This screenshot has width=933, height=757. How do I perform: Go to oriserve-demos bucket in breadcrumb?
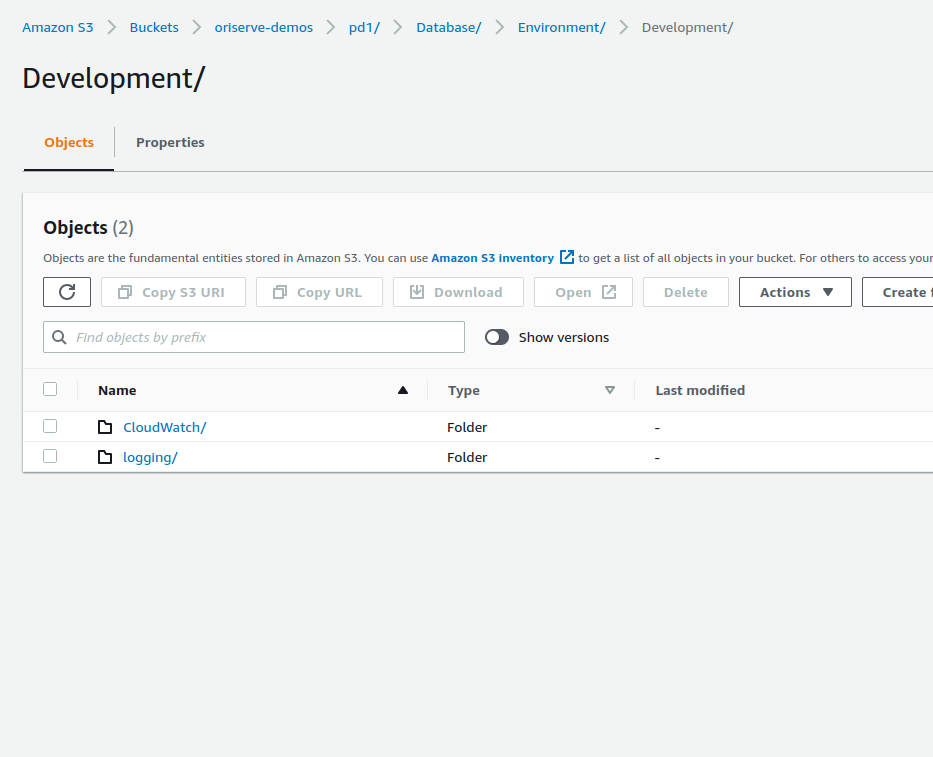point(263,27)
